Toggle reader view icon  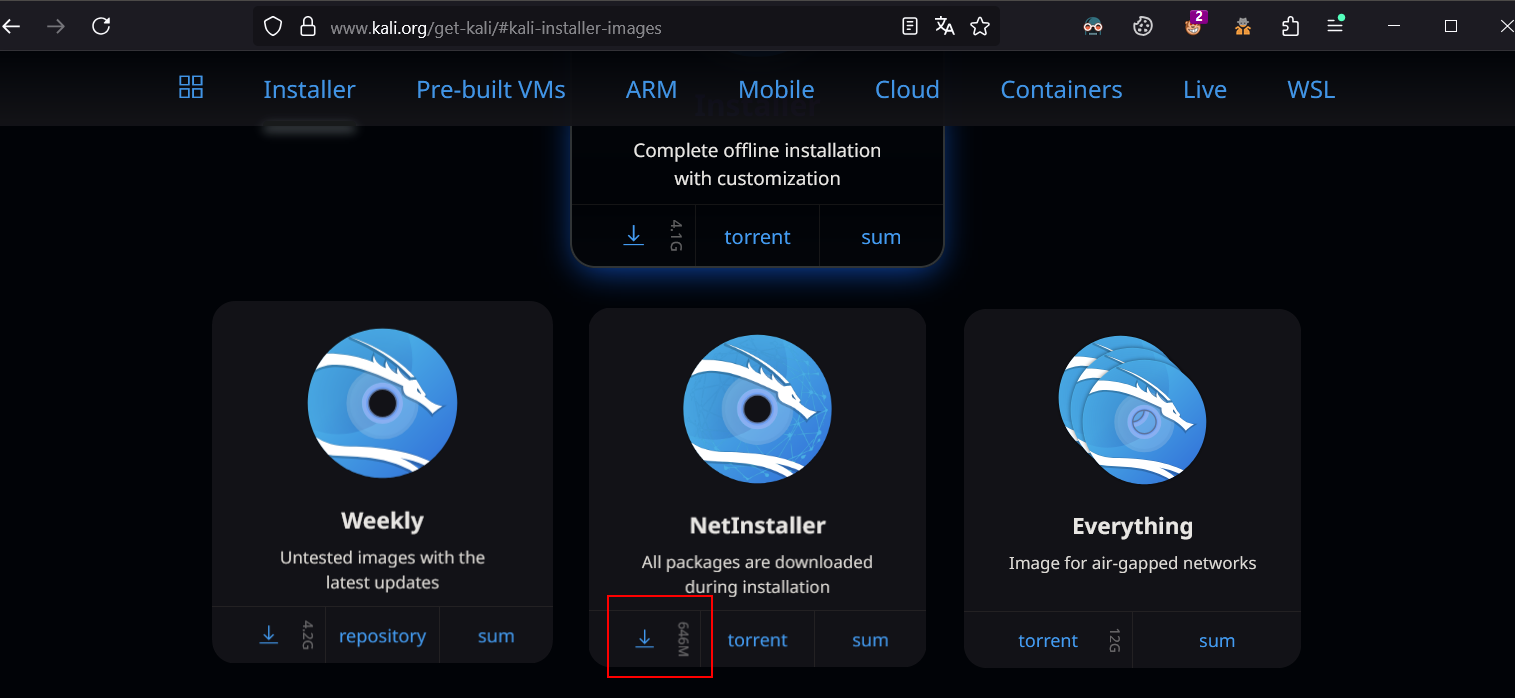[909, 27]
